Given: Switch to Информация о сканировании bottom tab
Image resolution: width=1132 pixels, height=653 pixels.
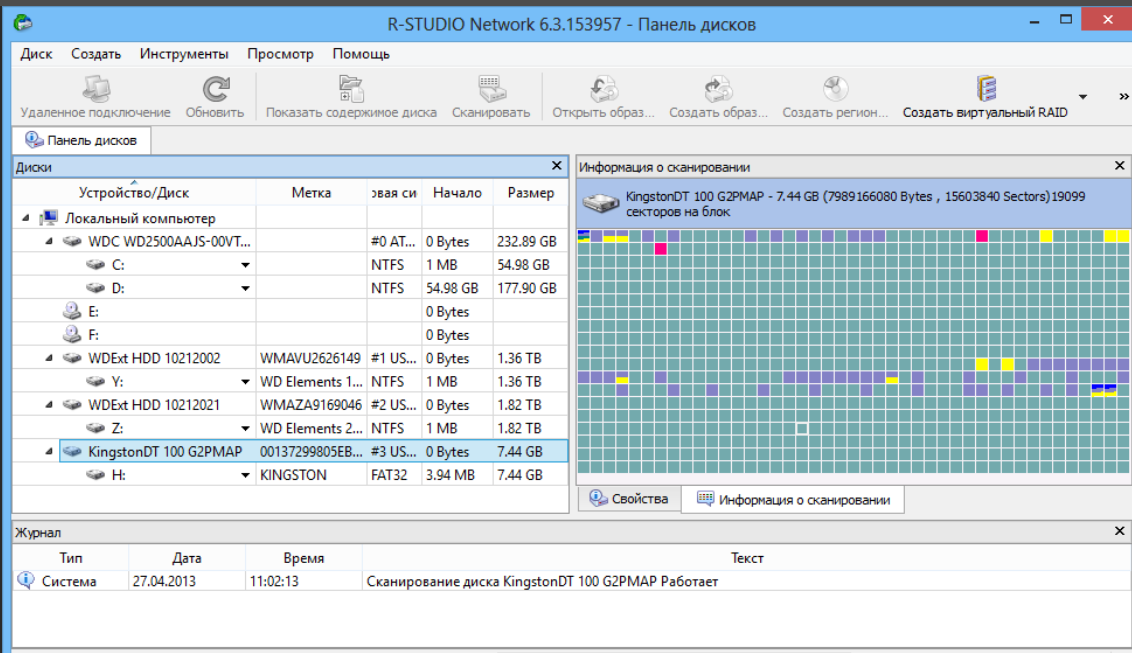Looking at the screenshot, I should 793,499.
